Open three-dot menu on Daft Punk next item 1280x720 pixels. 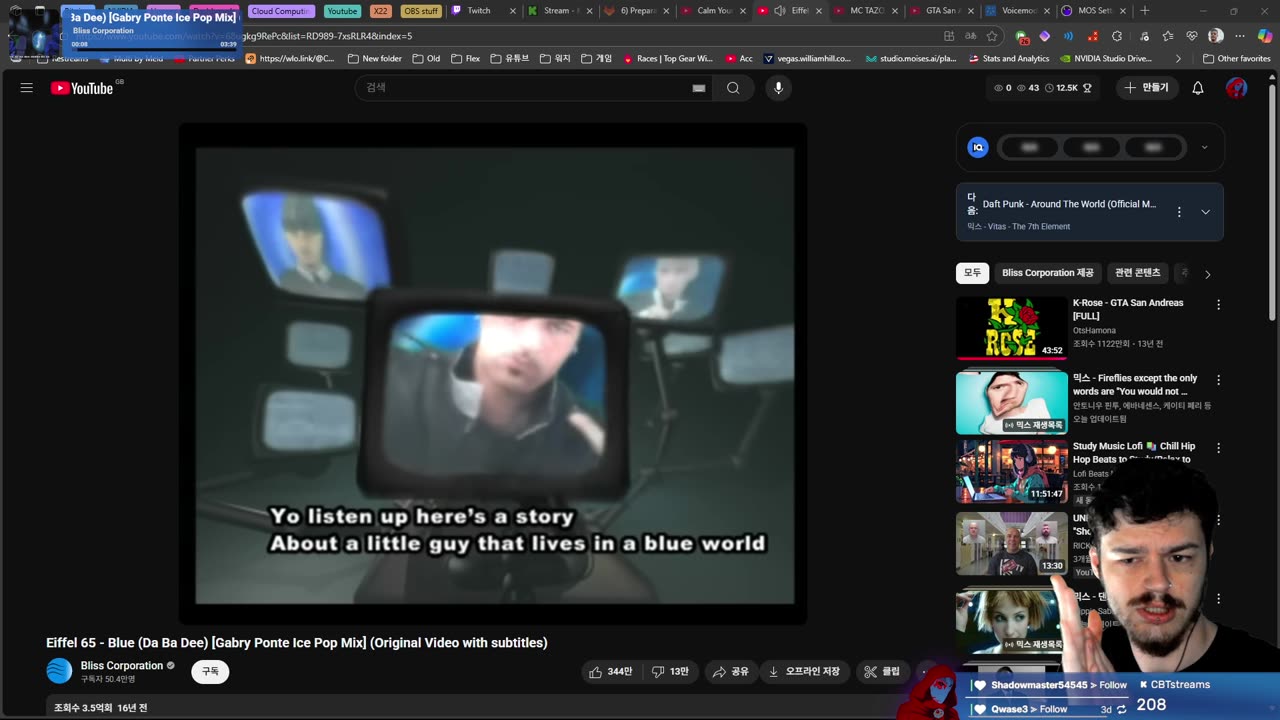click(1179, 212)
